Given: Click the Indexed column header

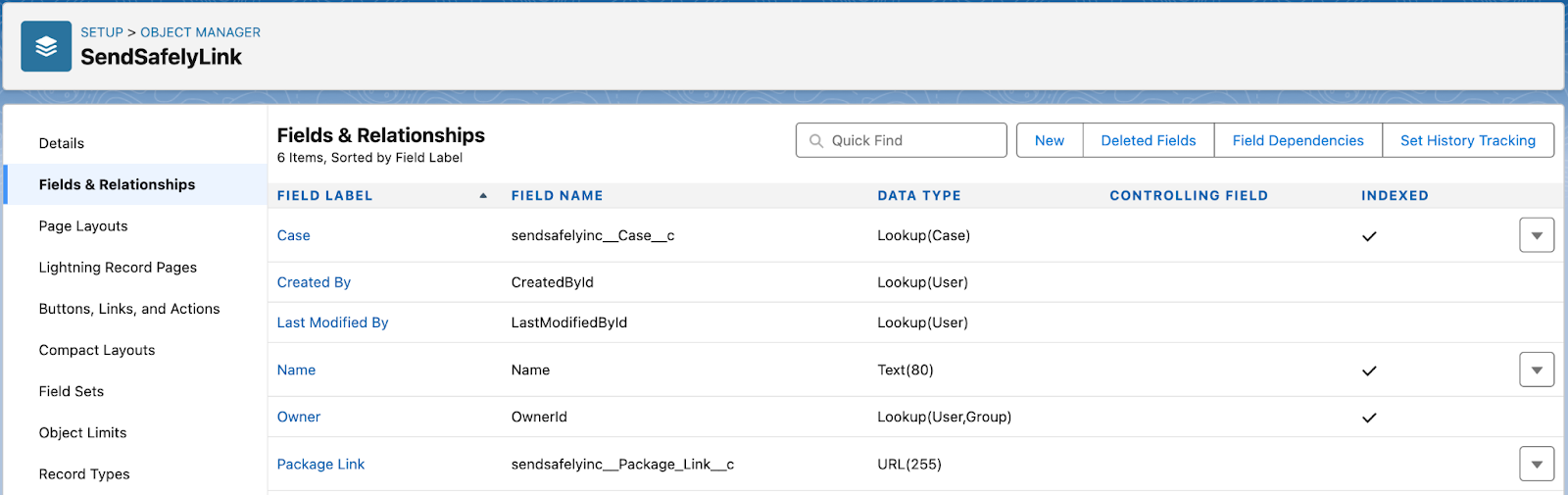Looking at the screenshot, I should coord(1395,196).
